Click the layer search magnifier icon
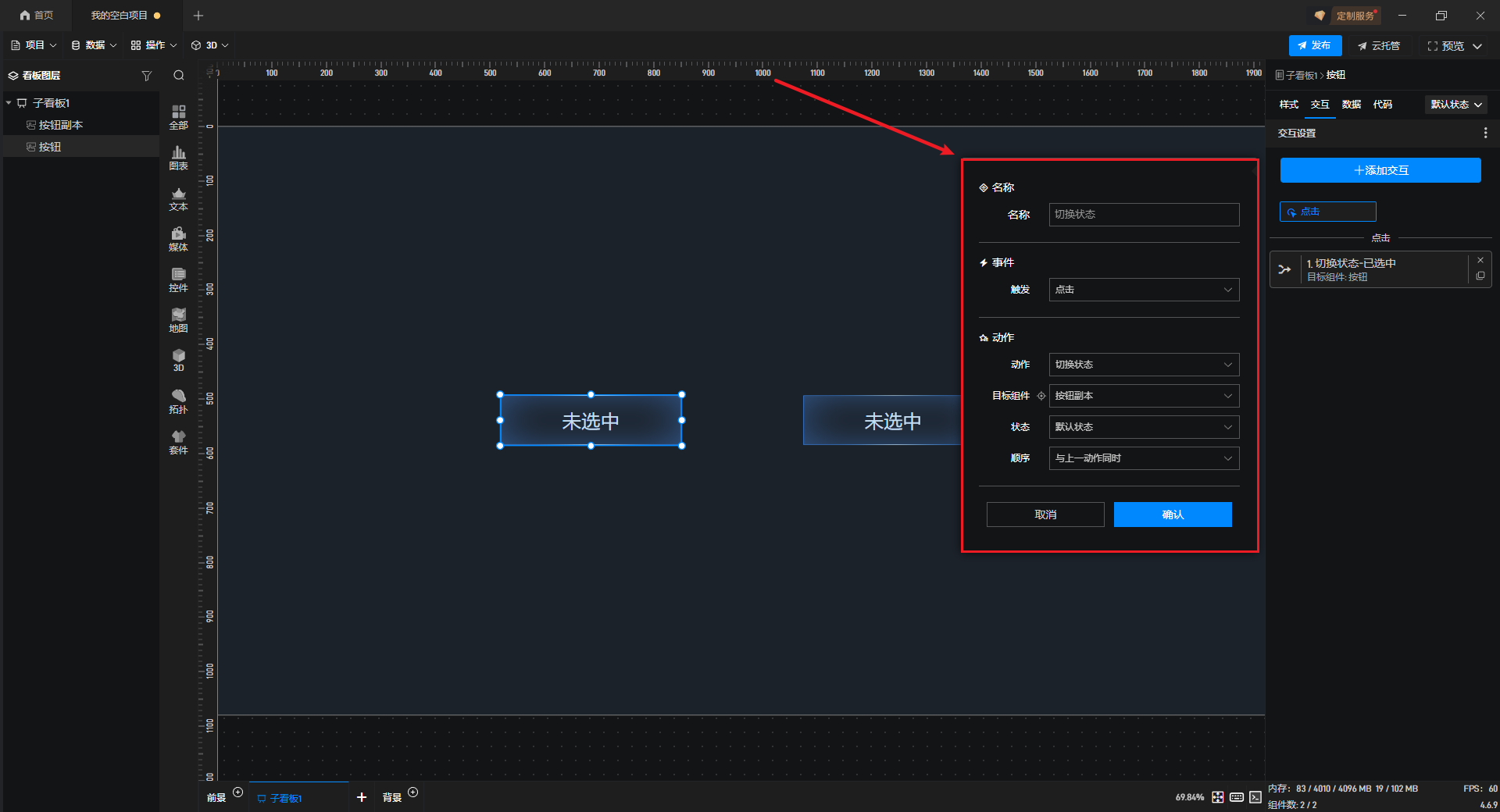 (x=179, y=76)
